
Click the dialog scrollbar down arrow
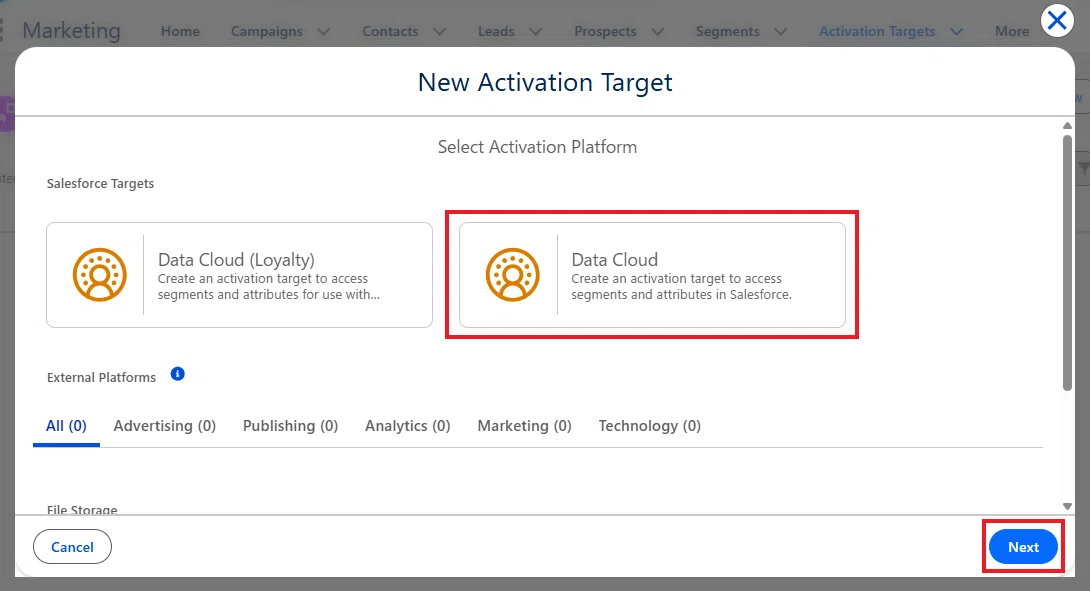pos(1067,507)
